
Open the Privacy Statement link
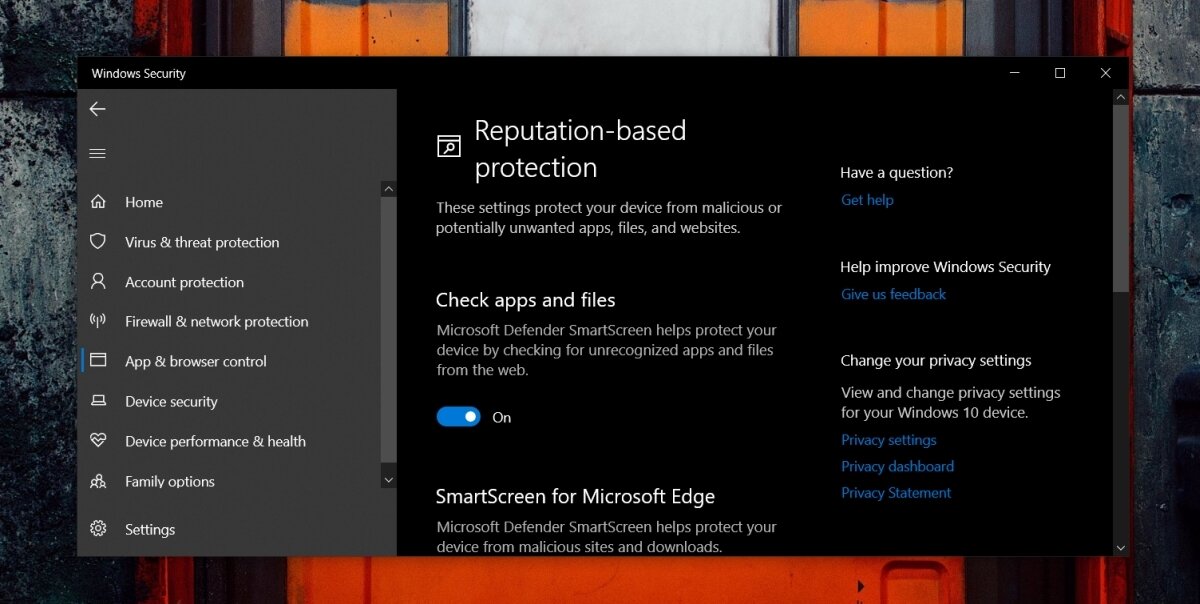pyautogui.click(x=895, y=492)
